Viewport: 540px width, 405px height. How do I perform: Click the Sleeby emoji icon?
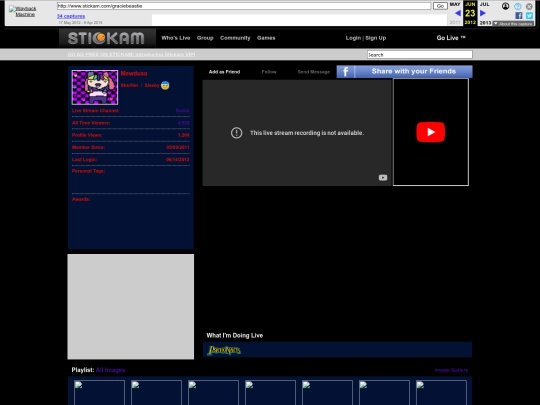pyautogui.click(x=165, y=85)
